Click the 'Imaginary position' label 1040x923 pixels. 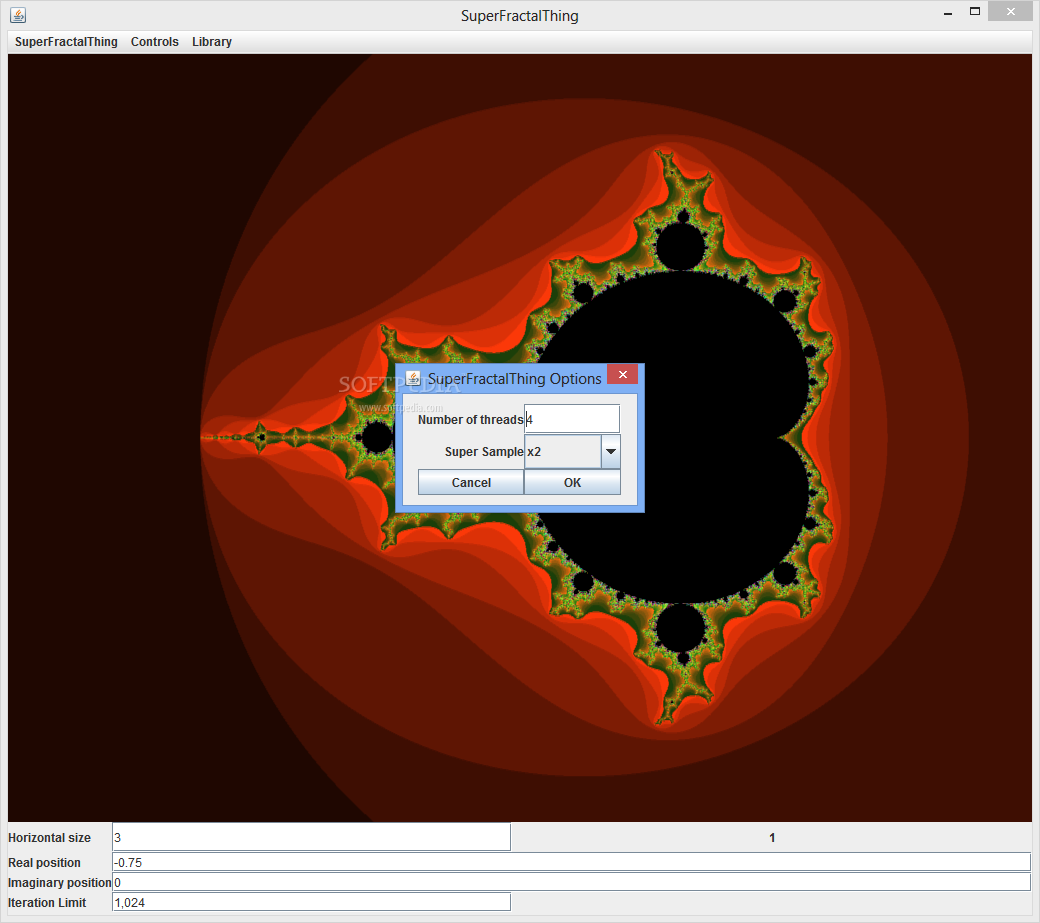point(60,883)
